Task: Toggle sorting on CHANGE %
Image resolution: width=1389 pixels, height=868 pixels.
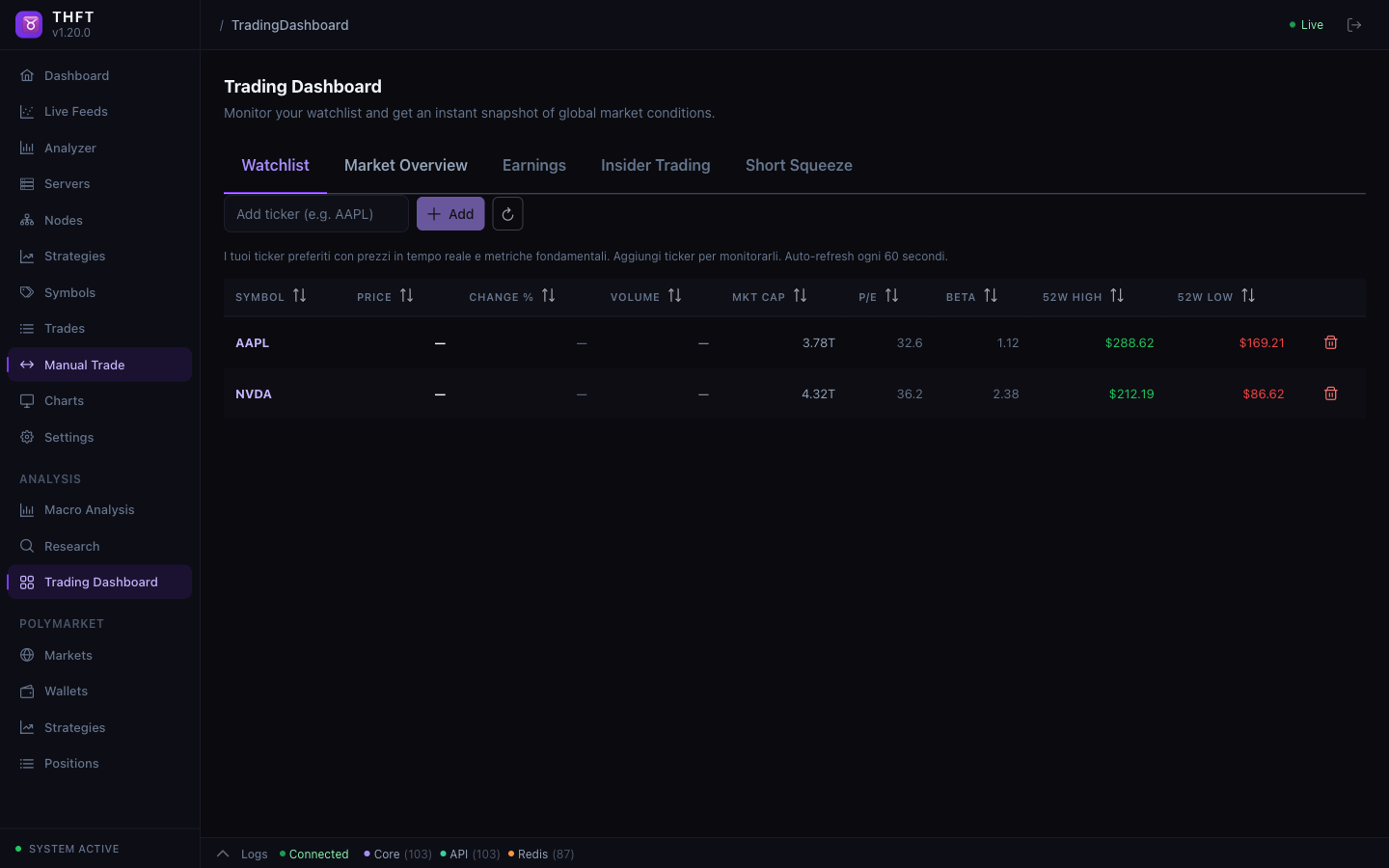Action: pos(549,296)
